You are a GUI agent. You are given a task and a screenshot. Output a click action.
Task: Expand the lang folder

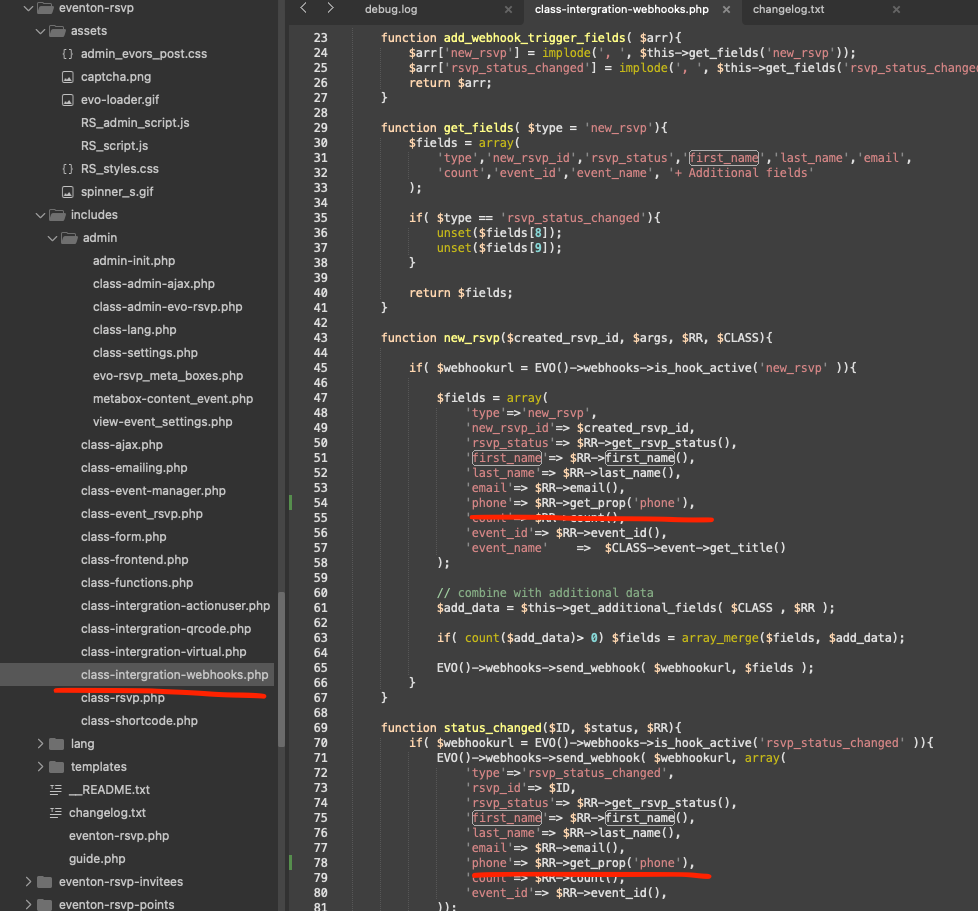pyautogui.click(x=41, y=744)
